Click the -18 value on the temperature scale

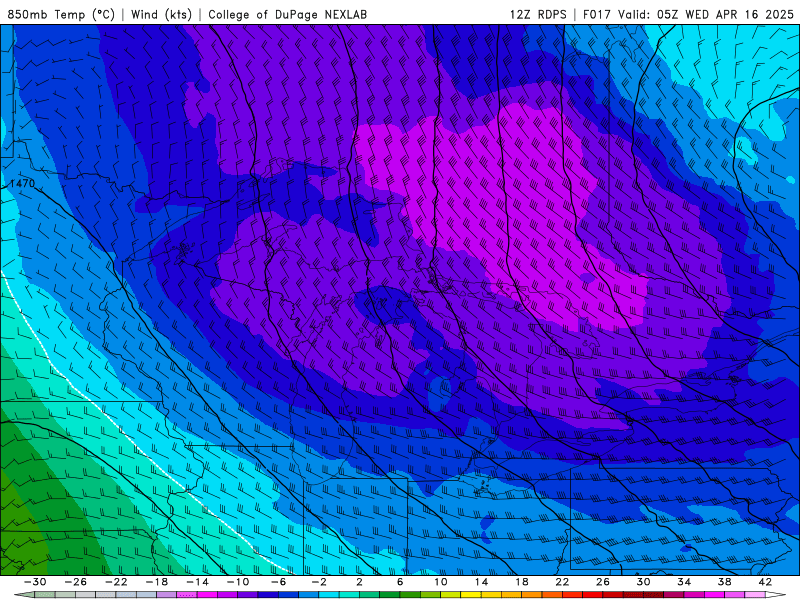[x=157, y=582]
